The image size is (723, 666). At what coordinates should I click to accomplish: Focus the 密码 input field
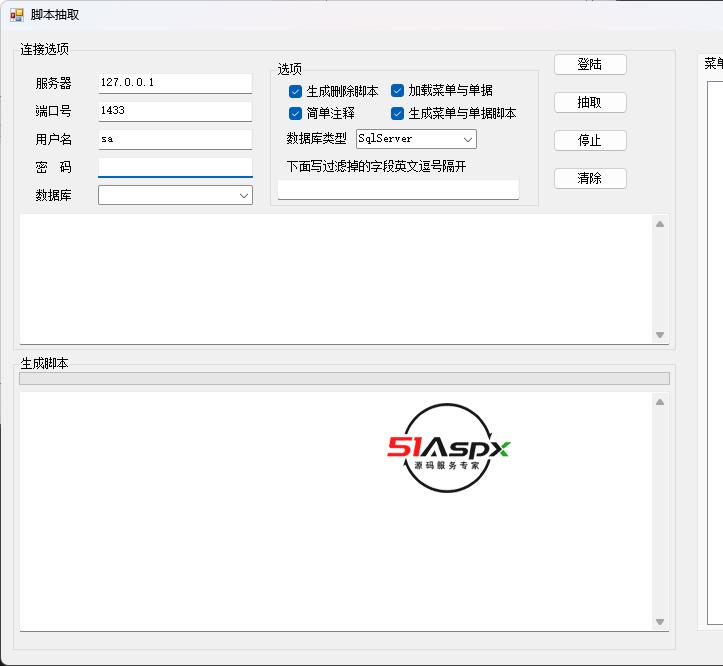click(x=175, y=167)
